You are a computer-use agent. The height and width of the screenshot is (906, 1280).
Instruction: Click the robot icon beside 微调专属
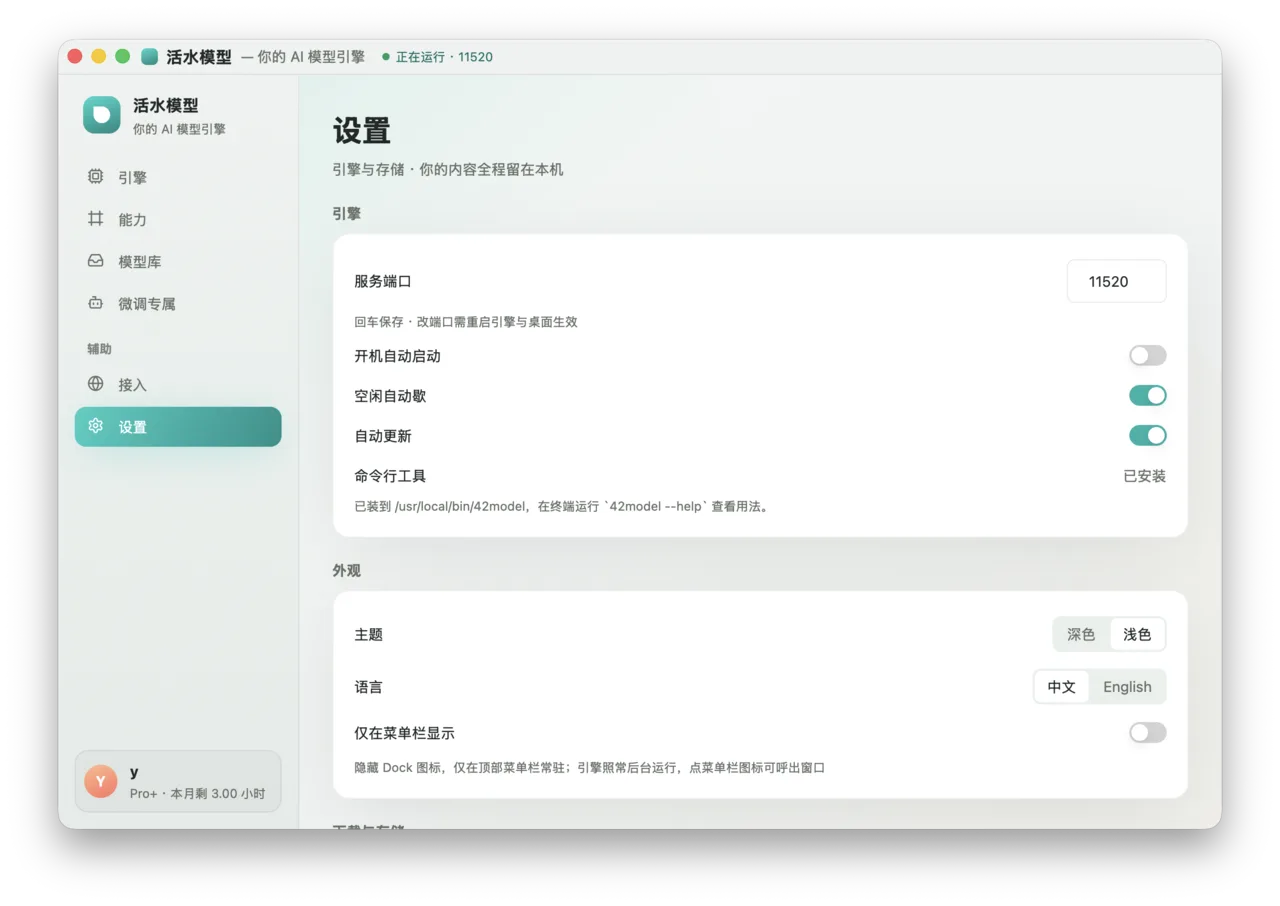95,302
